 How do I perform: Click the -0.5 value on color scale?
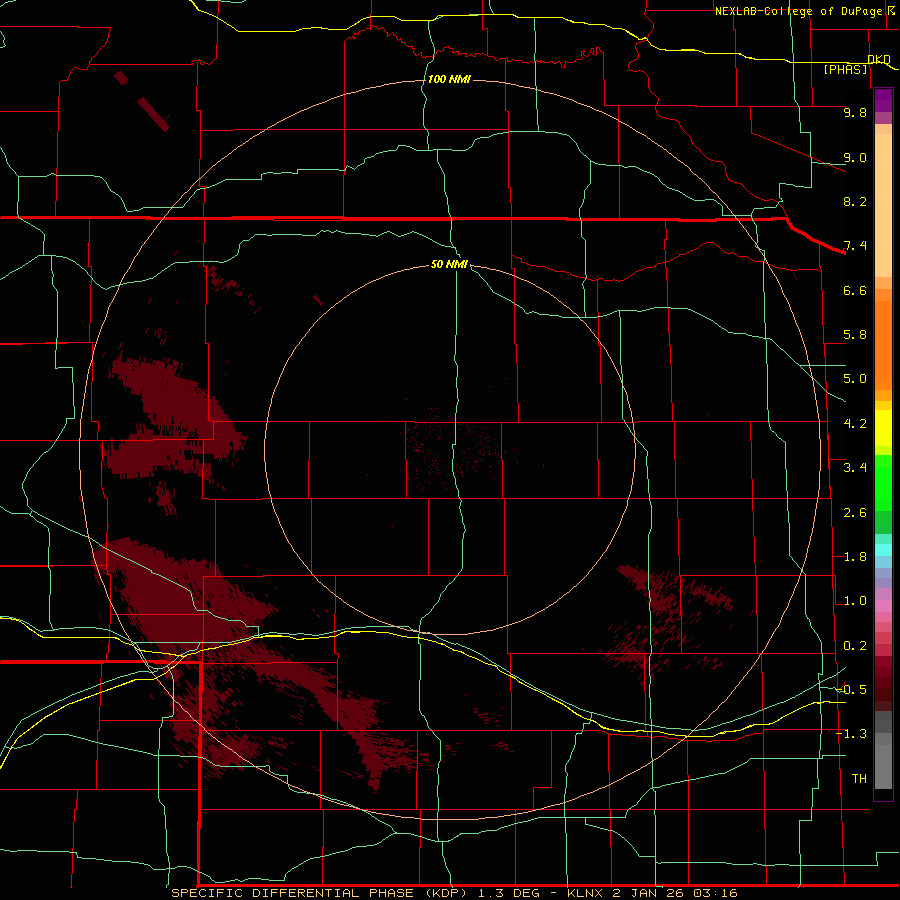[x=852, y=690]
